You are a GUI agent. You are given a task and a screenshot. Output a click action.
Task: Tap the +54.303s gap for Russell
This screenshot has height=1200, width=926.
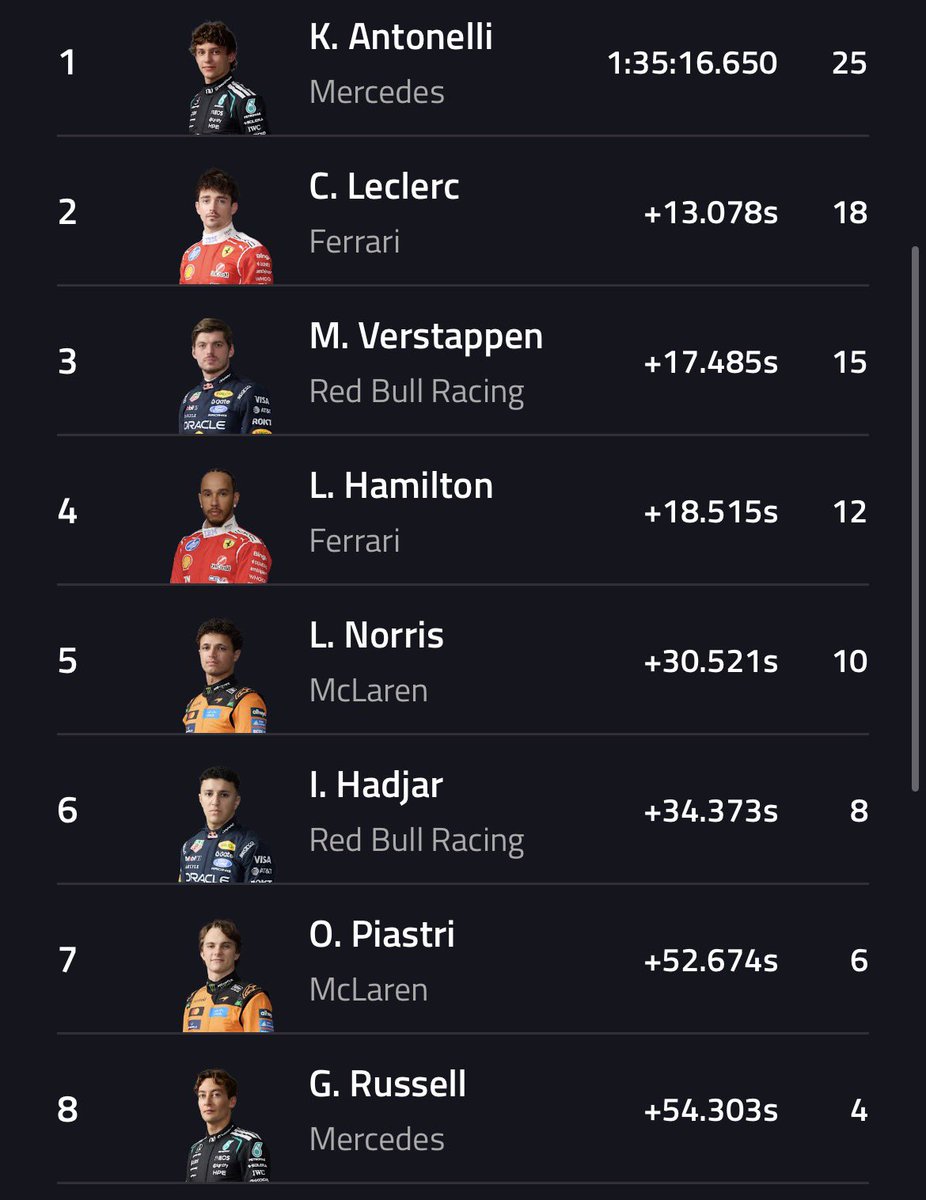point(711,1110)
